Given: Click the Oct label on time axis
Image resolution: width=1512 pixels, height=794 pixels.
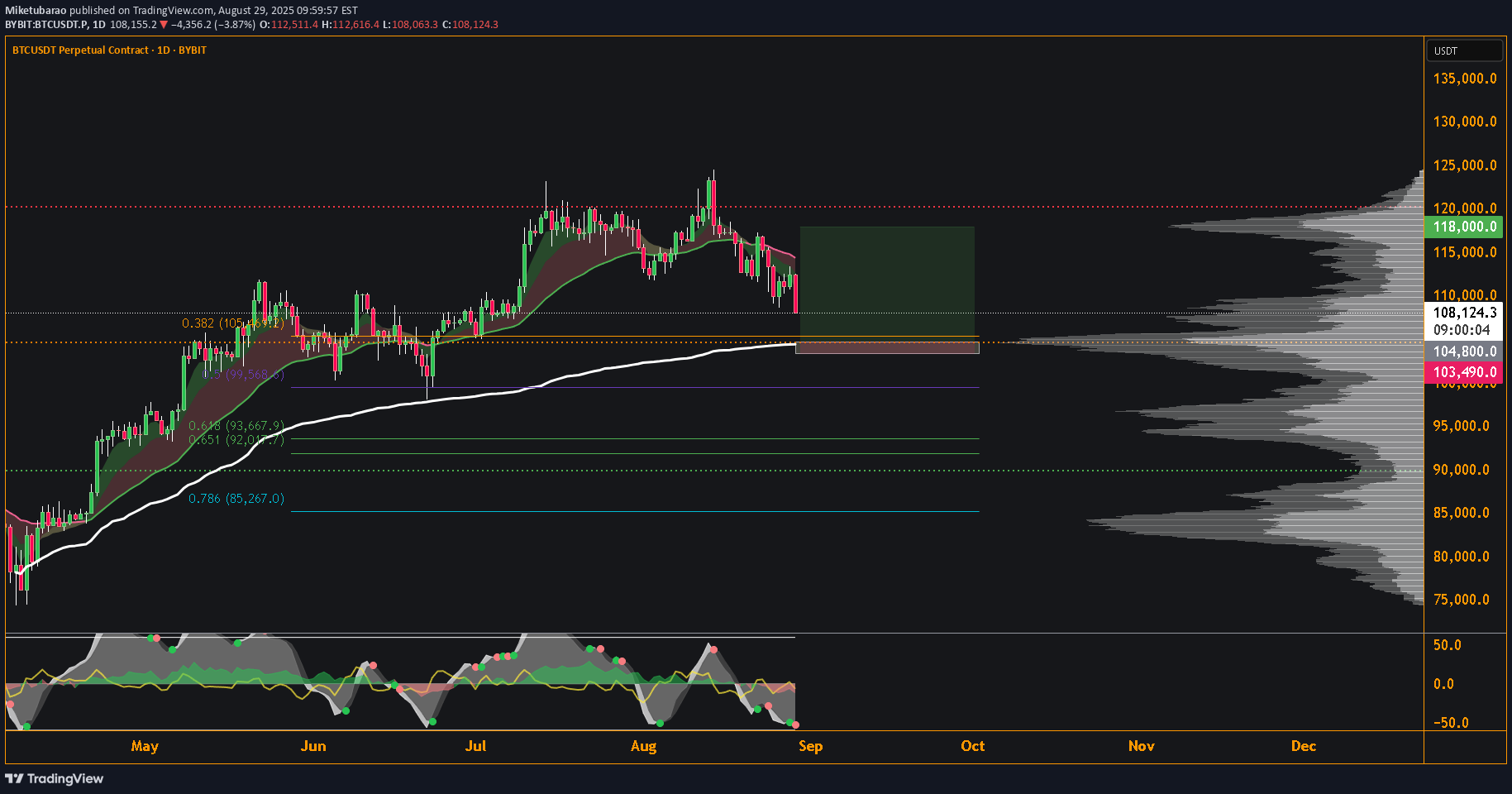Looking at the screenshot, I should point(972,746).
